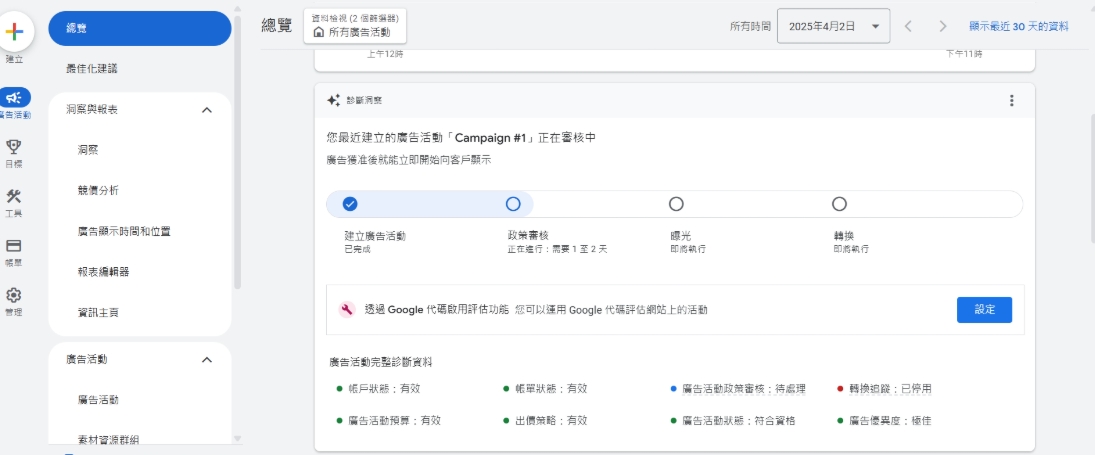Click the 曝光 step circle
Screen dimensions: 1095x455
tap(676, 204)
